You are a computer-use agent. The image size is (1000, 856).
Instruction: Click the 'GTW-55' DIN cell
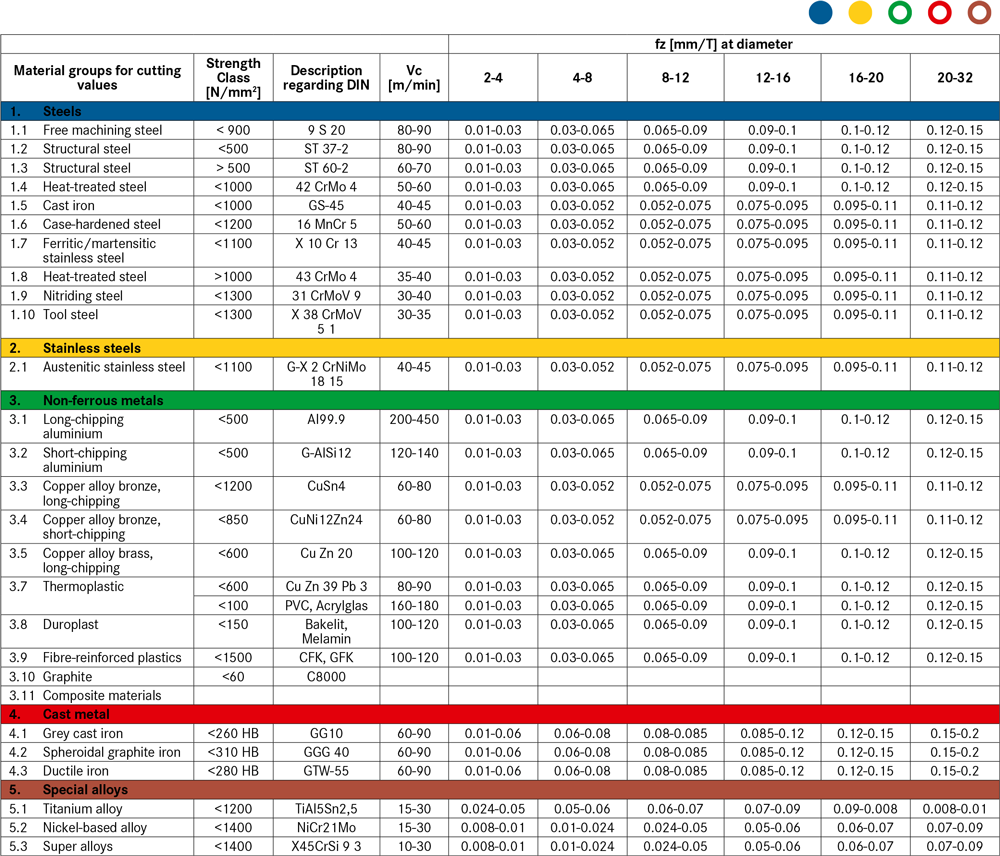click(x=327, y=771)
